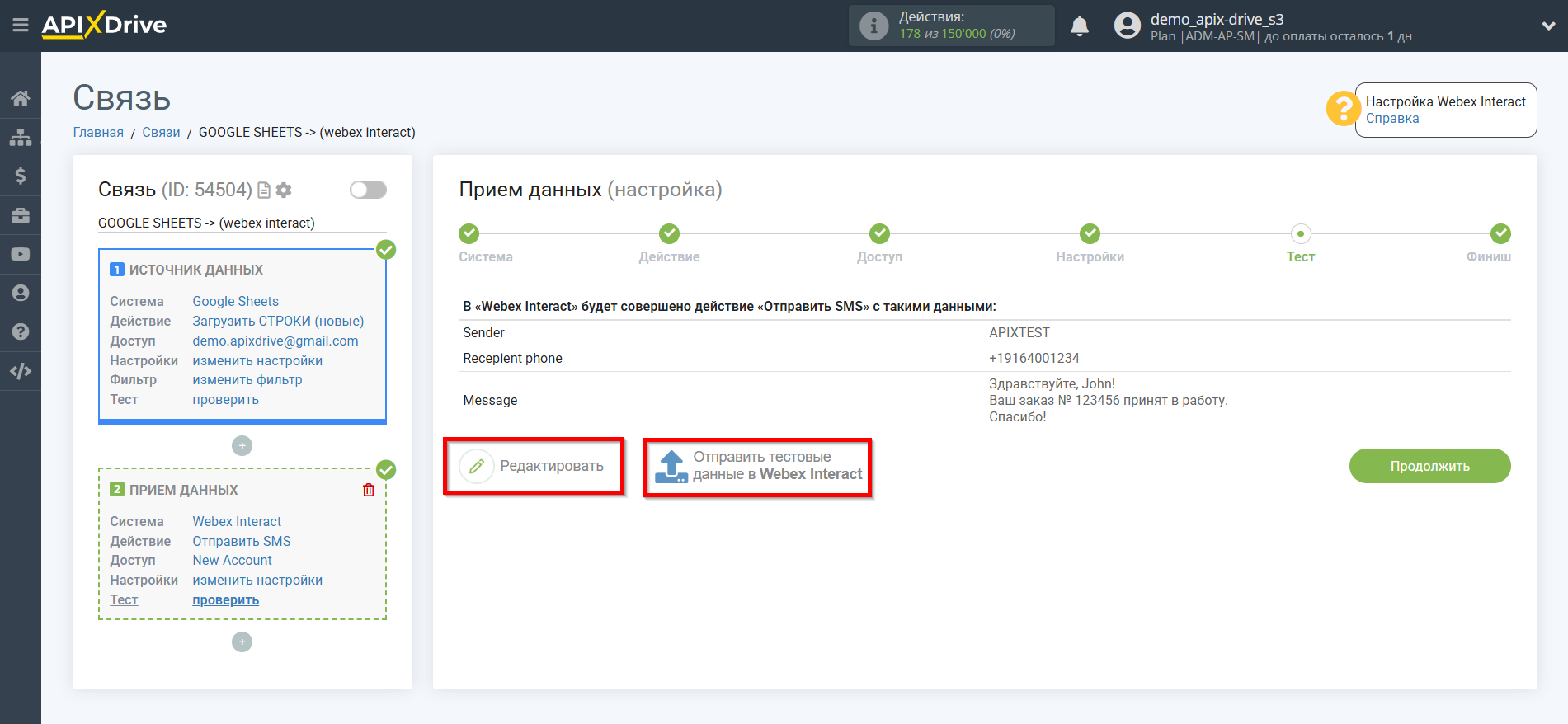
Task: Open connection settings gear icon
Action: (284, 190)
